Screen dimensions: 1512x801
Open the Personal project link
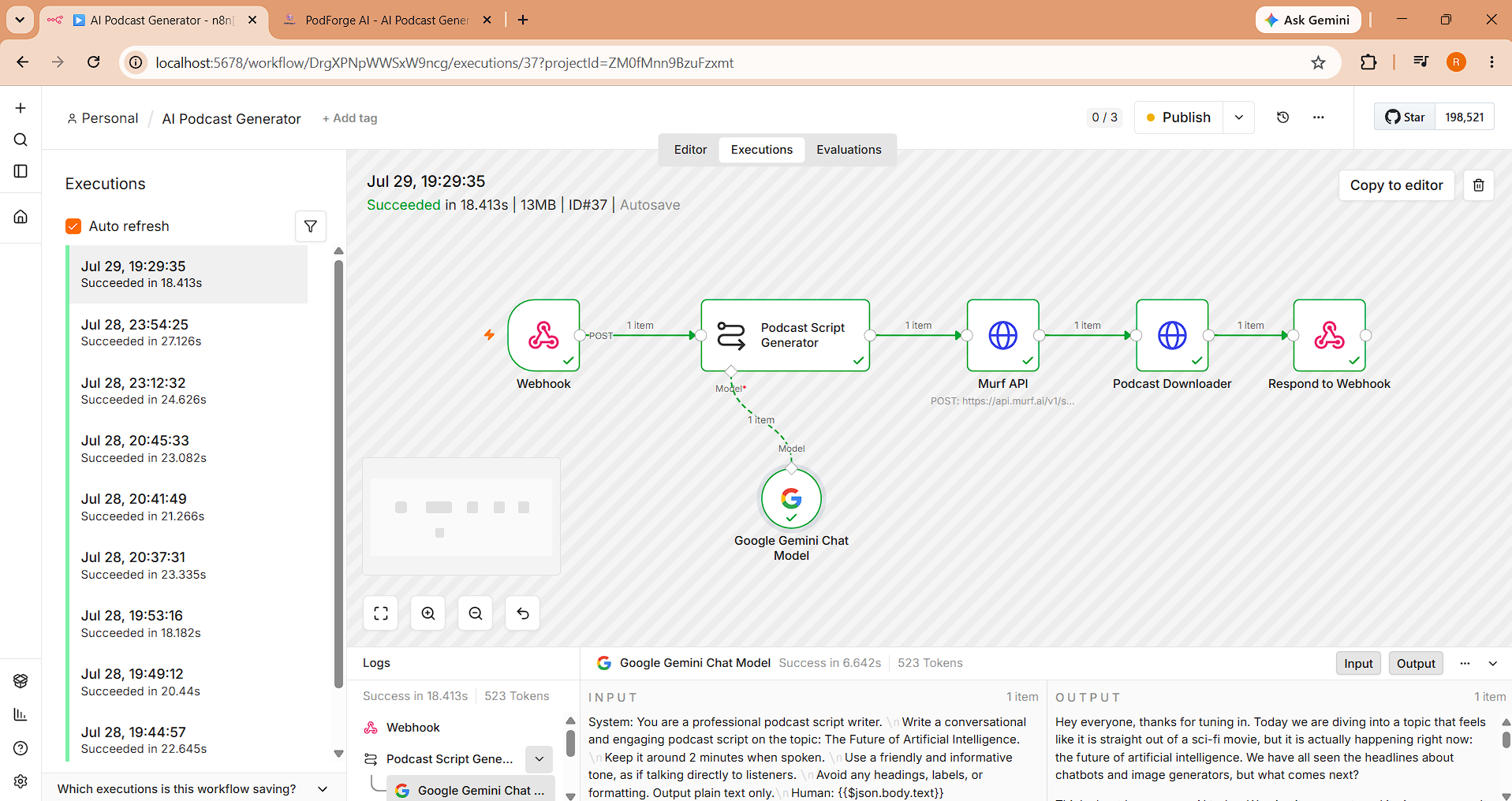[103, 118]
